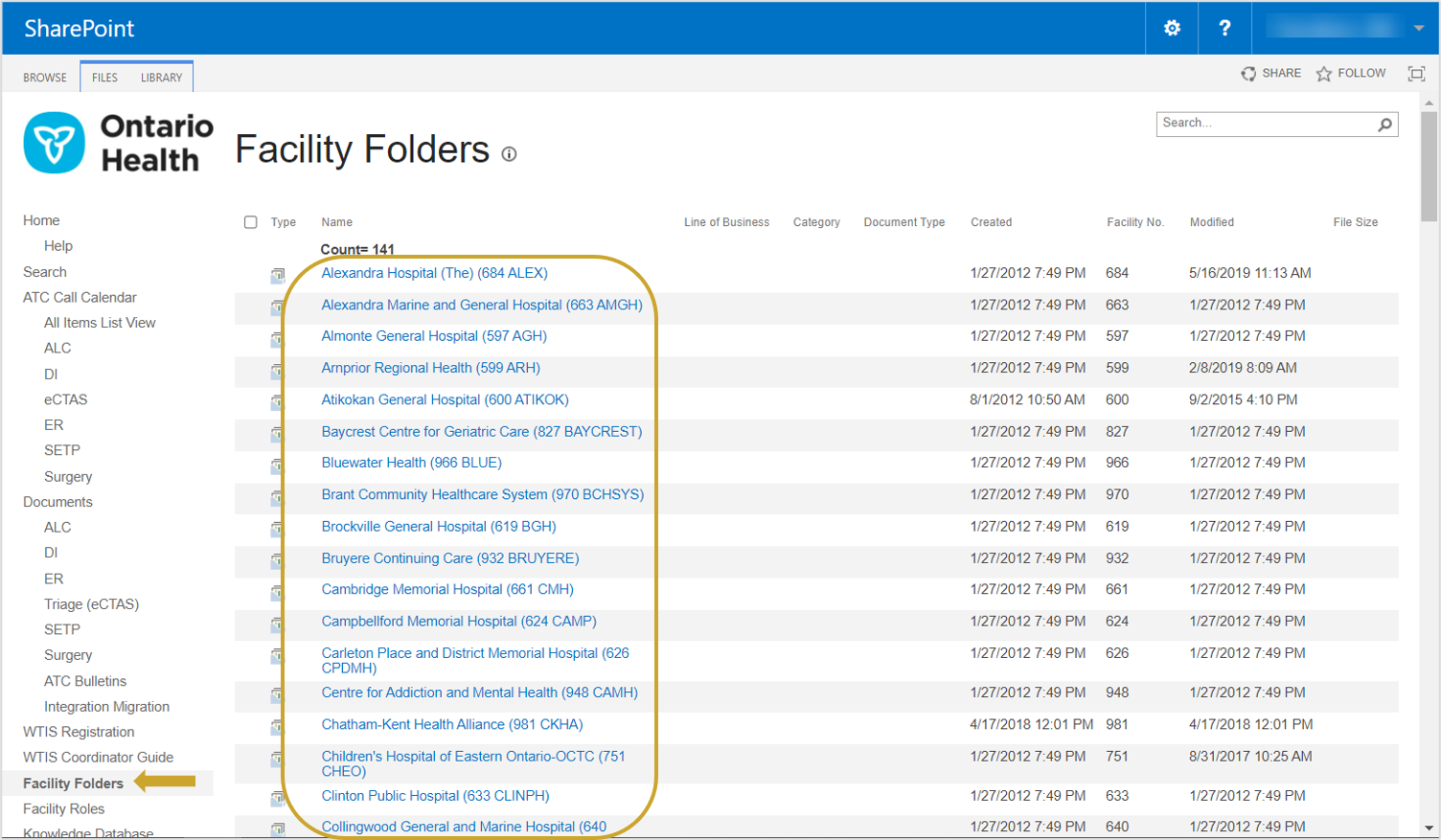Click the page scrollbar up arrow

[x=1430, y=102]
